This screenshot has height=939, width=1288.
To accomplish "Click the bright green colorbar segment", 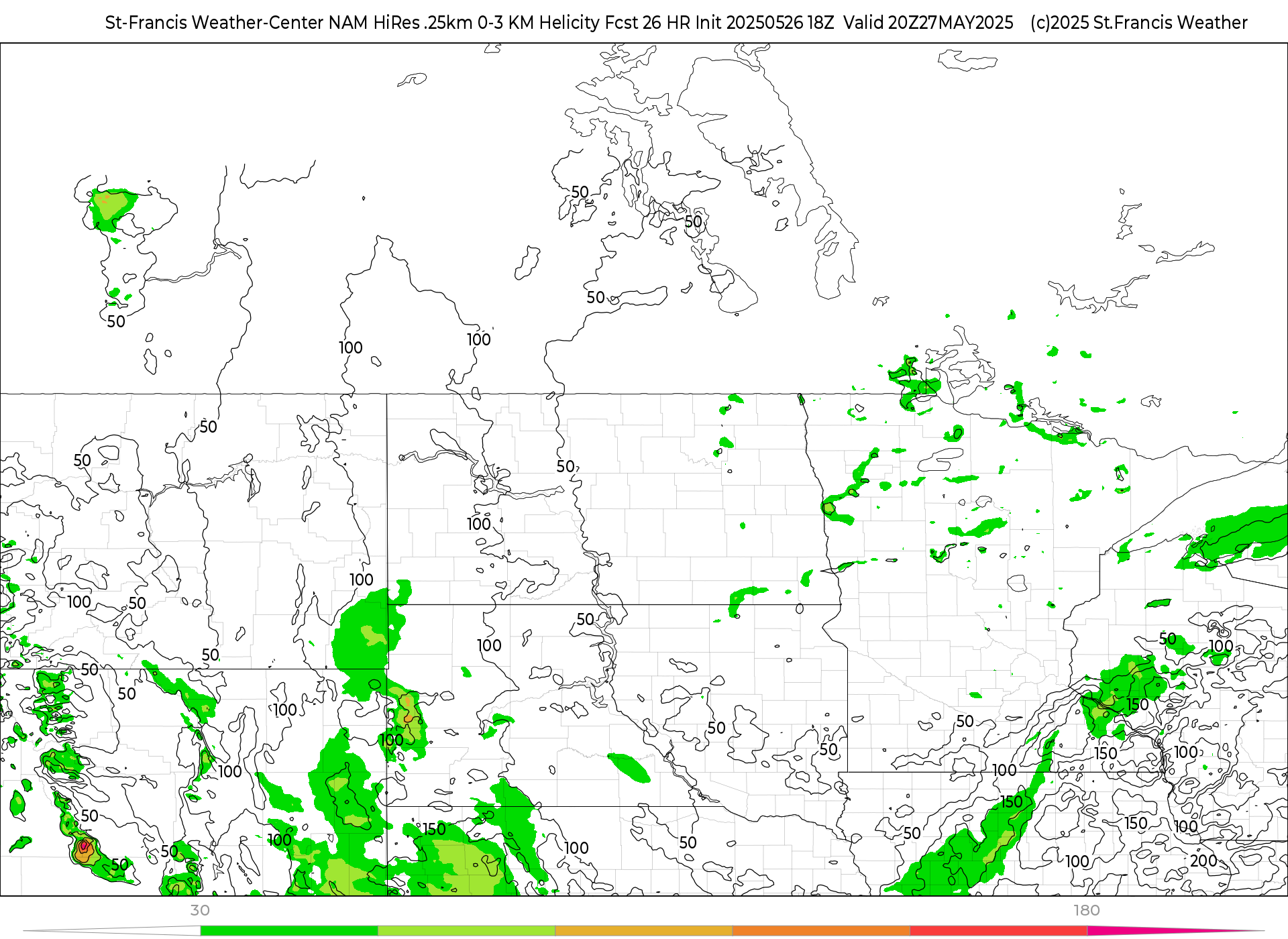I will [289, 931].
